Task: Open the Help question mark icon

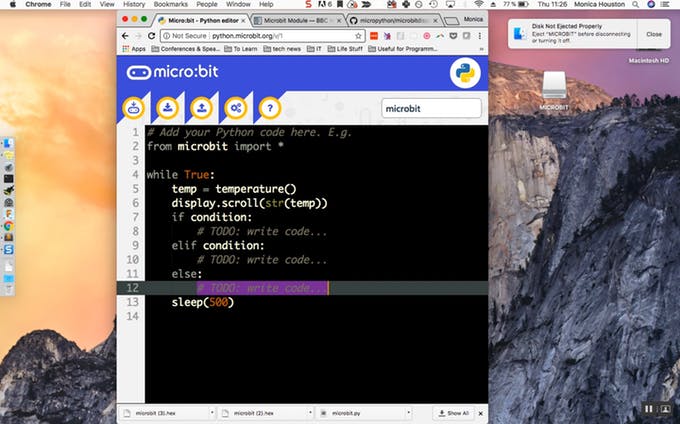Action: pos(270,108)
